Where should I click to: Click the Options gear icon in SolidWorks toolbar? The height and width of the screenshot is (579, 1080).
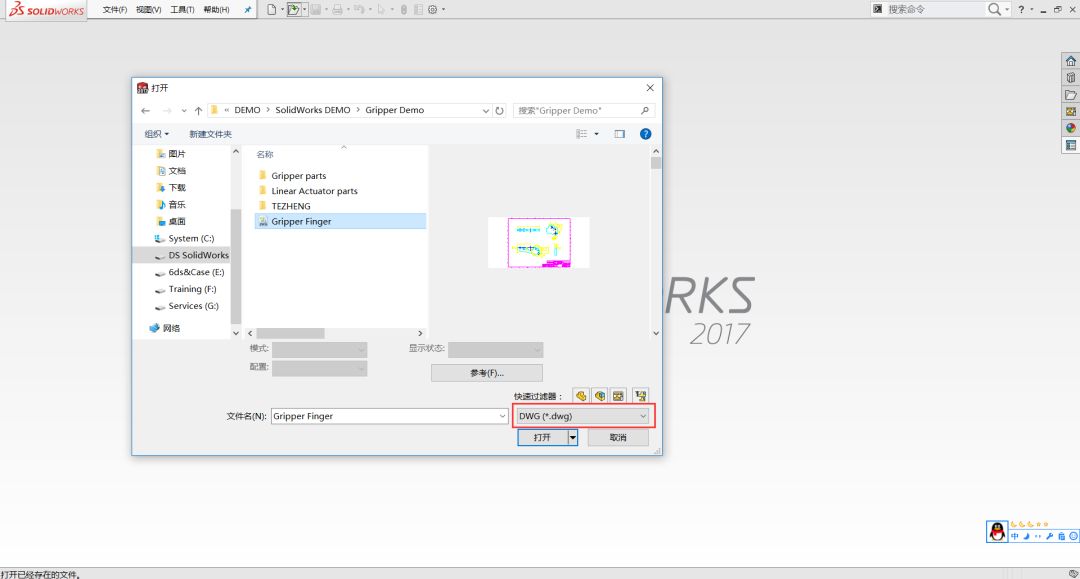click(x=433, y=10)
